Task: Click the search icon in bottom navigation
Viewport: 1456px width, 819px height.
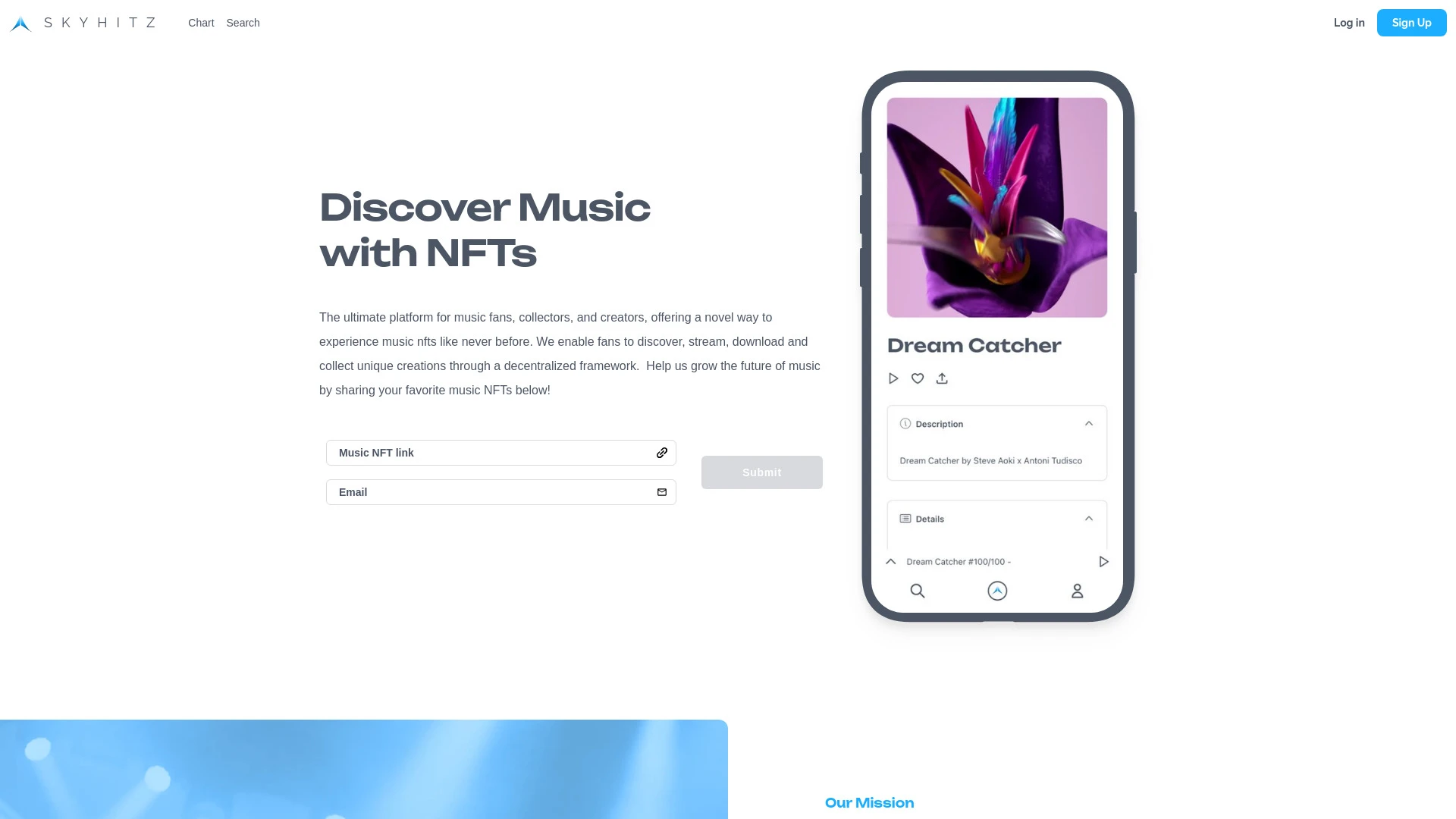Action: (x=917, y=591)
